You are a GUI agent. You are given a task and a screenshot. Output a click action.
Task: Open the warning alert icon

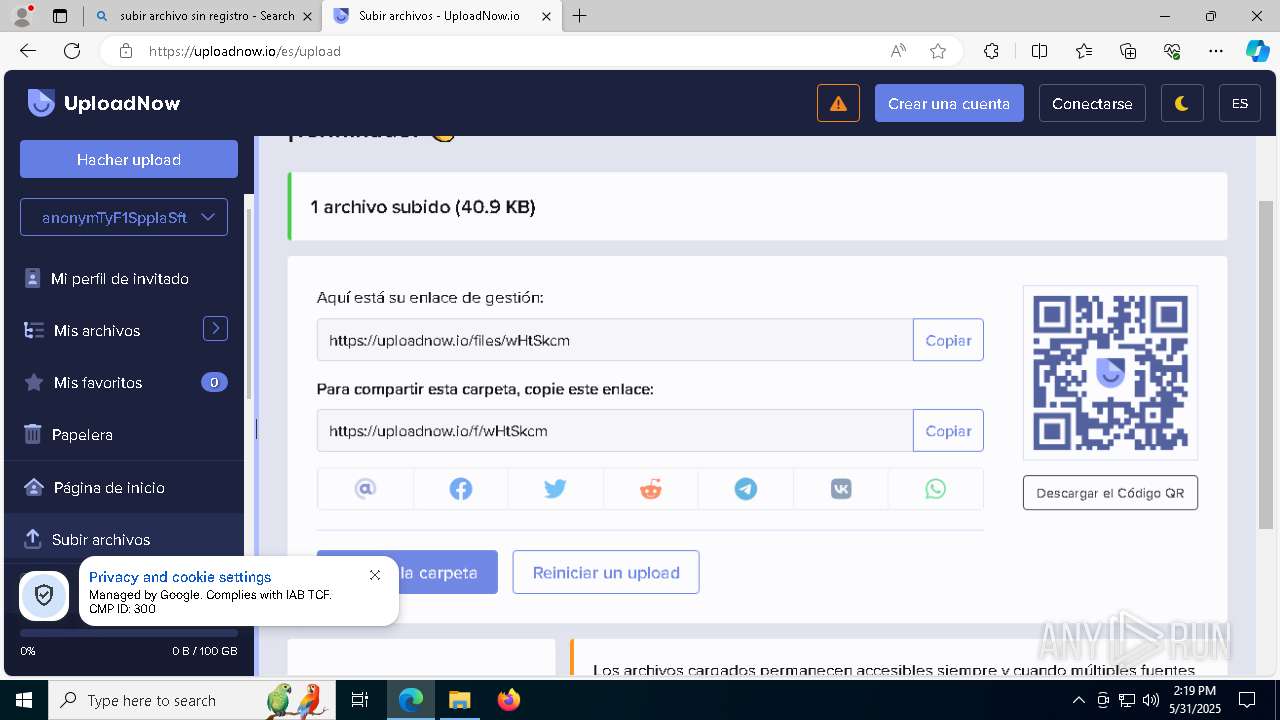(838, 103)
